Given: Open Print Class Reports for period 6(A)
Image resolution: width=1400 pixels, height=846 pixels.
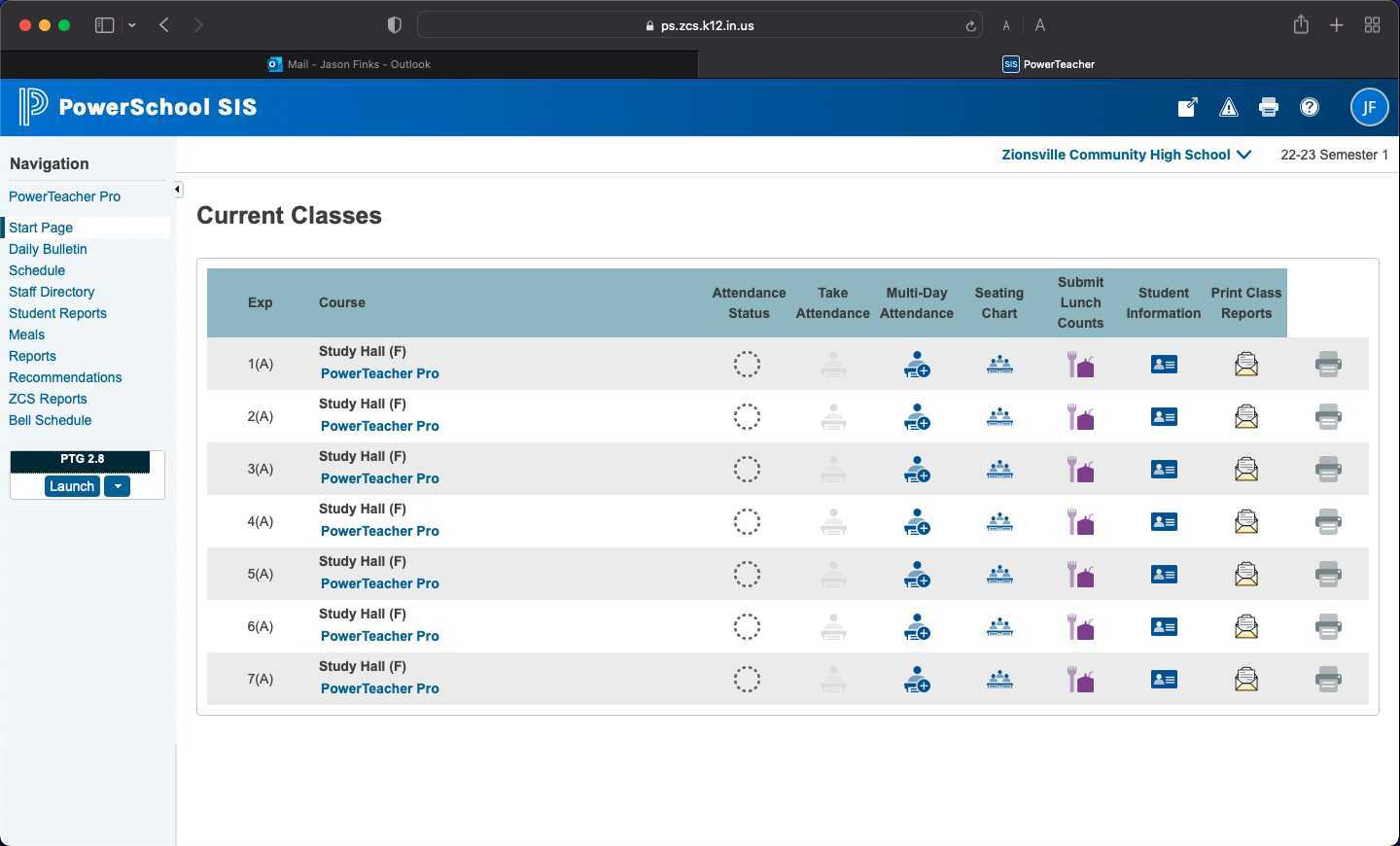Looking at the screenshot, I should click(x=1245, y=626).
